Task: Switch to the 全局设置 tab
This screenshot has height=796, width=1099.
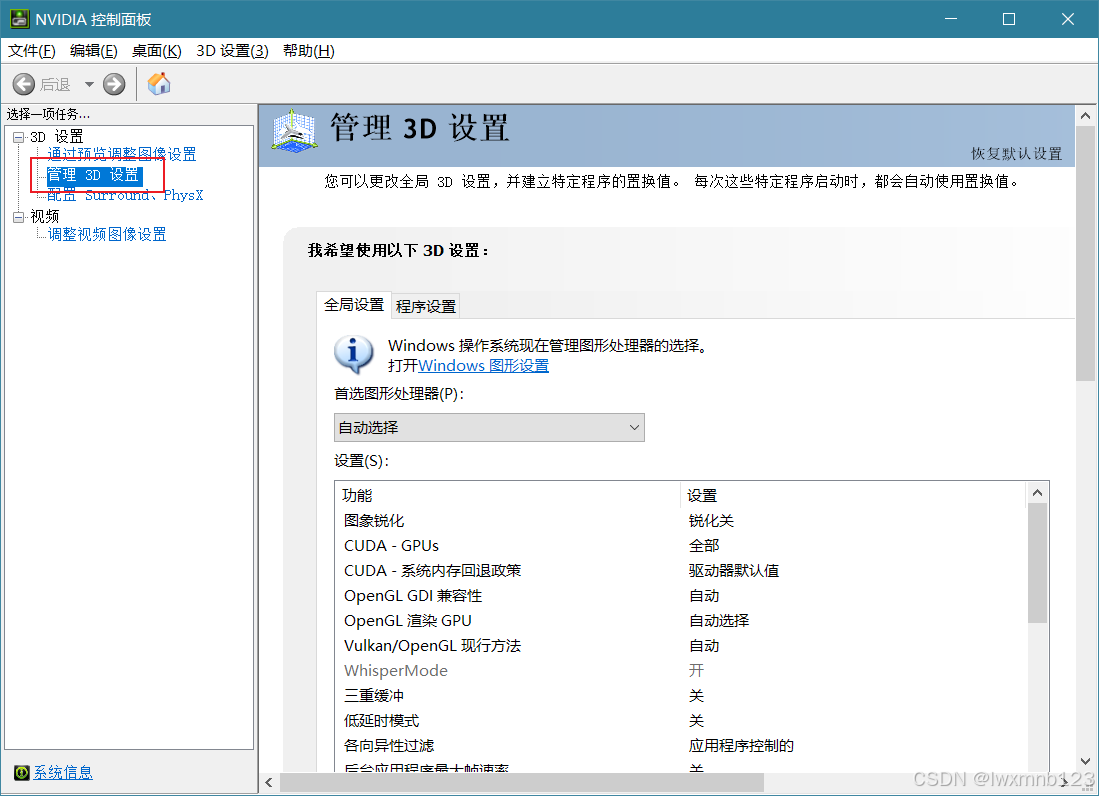Action: click(x=354, y=305)
